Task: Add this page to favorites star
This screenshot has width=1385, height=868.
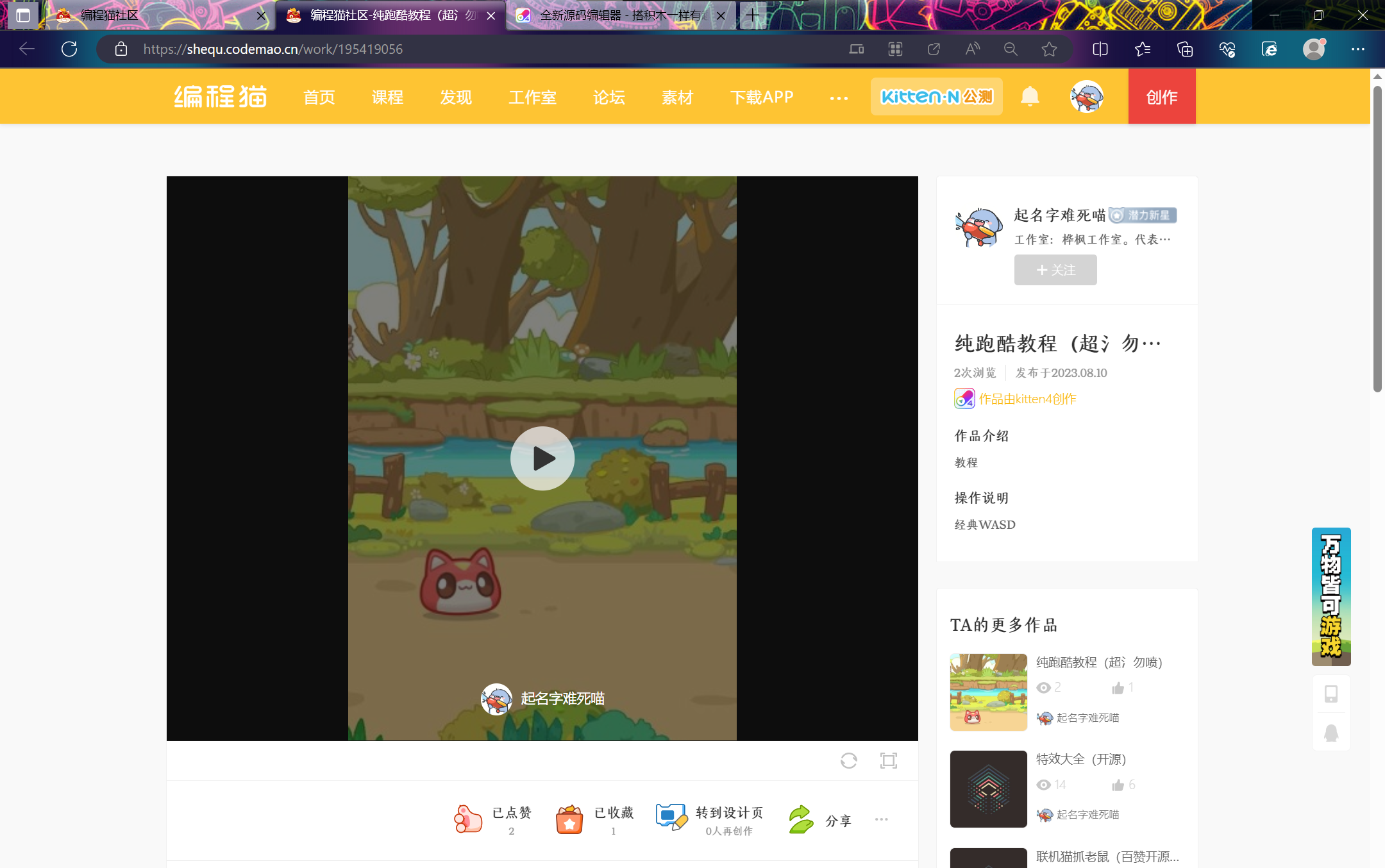Action: tap(1050, 49)
